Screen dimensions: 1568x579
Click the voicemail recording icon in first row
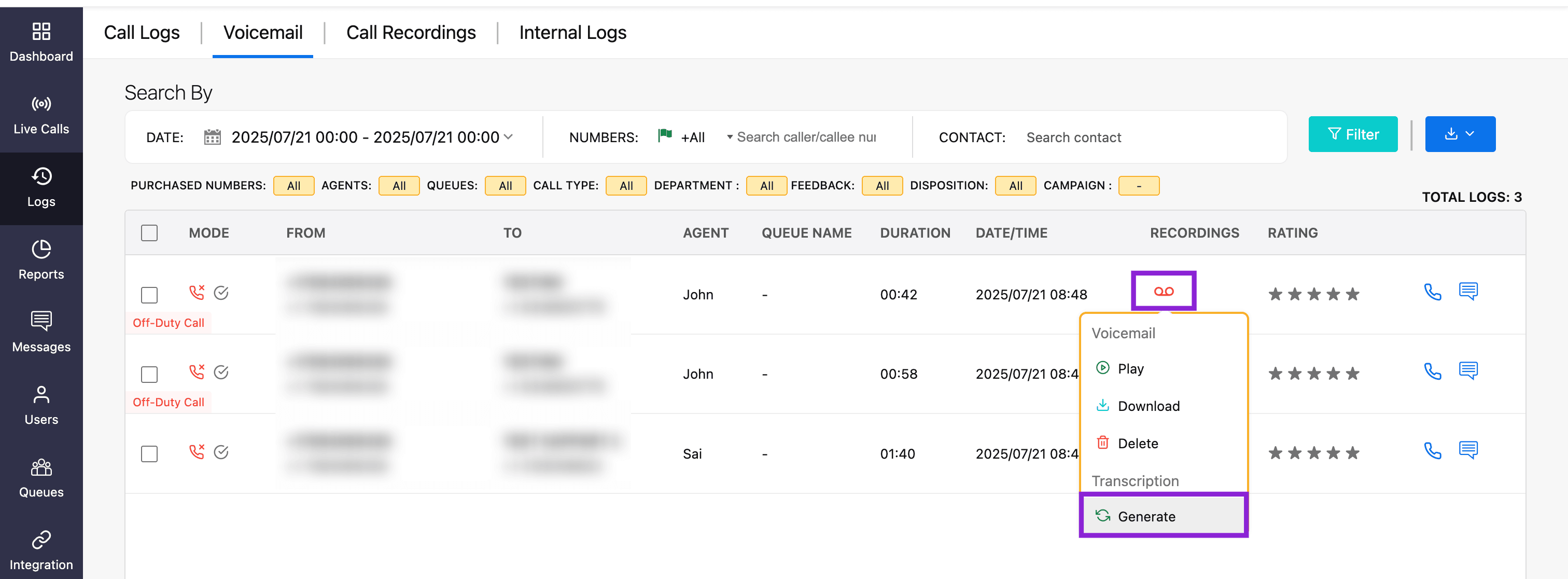[x=1163, y=291]
